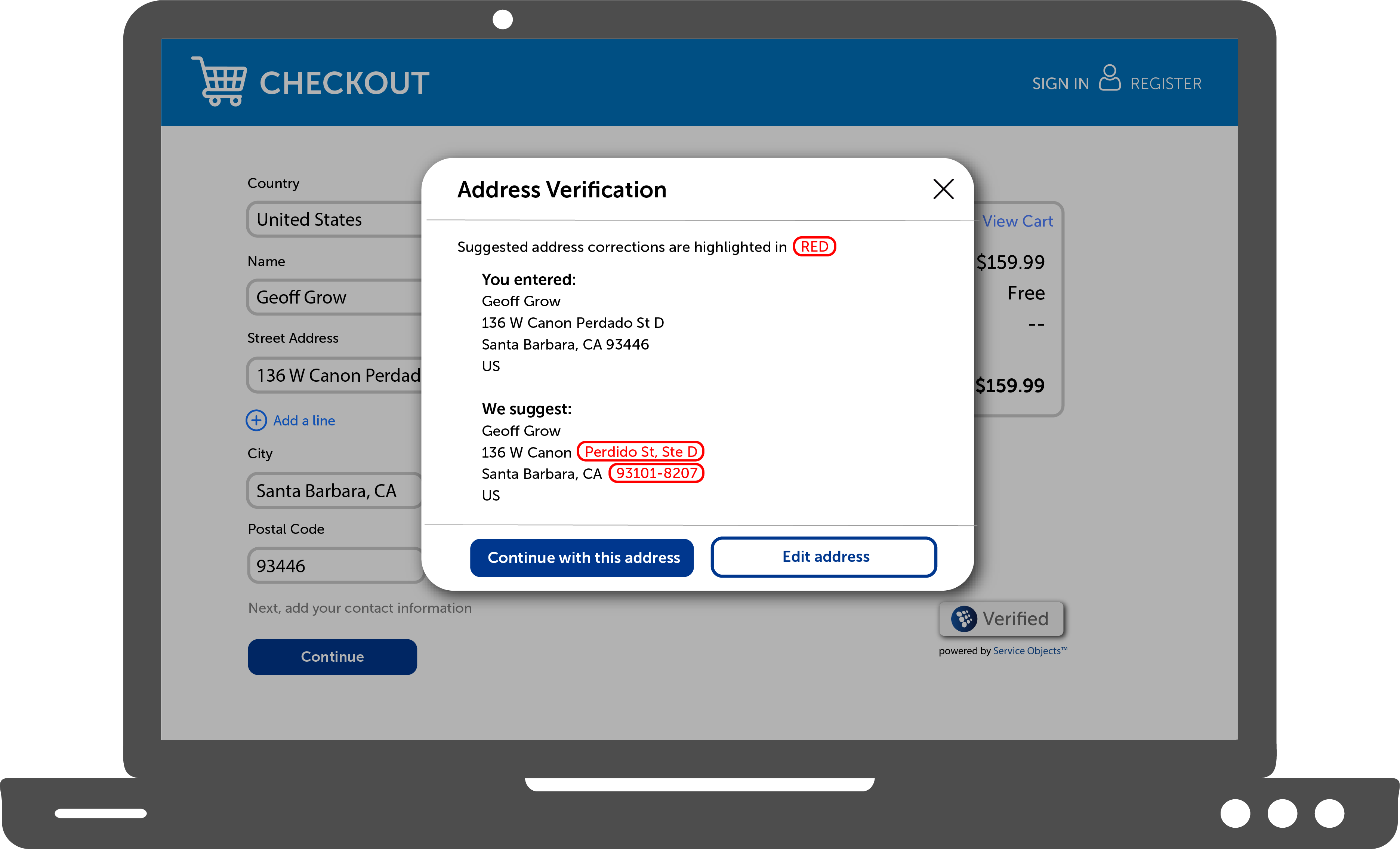Open the SIGN IN link
This screenshot has height=849, width=1400.
tap(1060, 83)
